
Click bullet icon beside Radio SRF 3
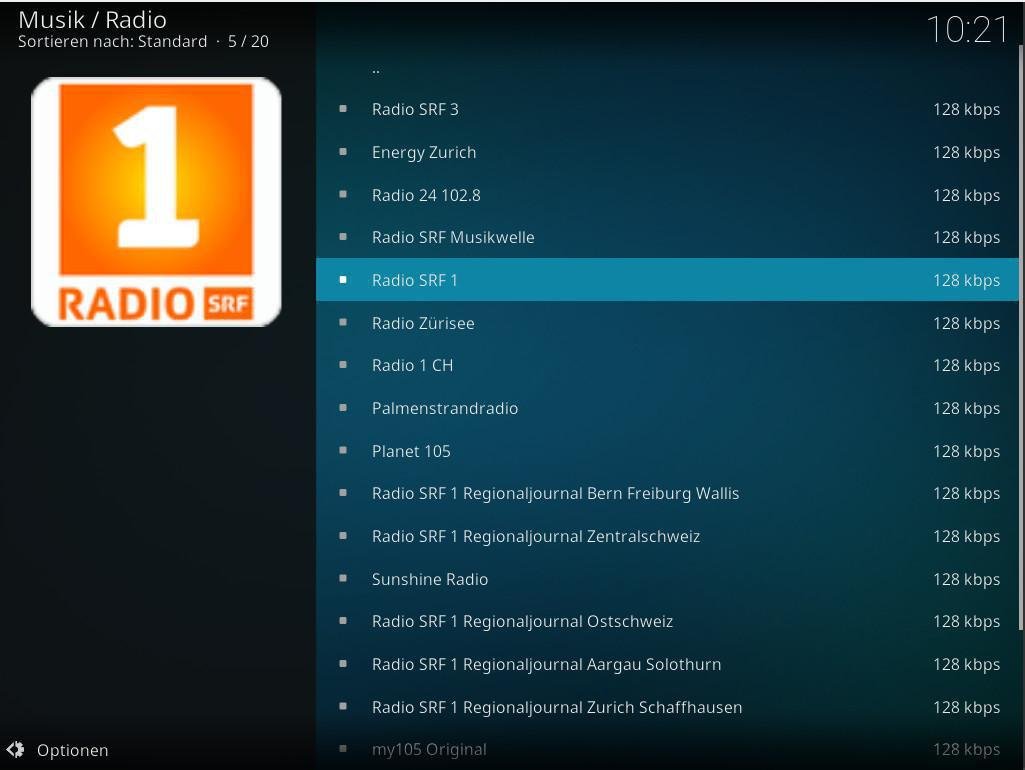coord(343,109)
